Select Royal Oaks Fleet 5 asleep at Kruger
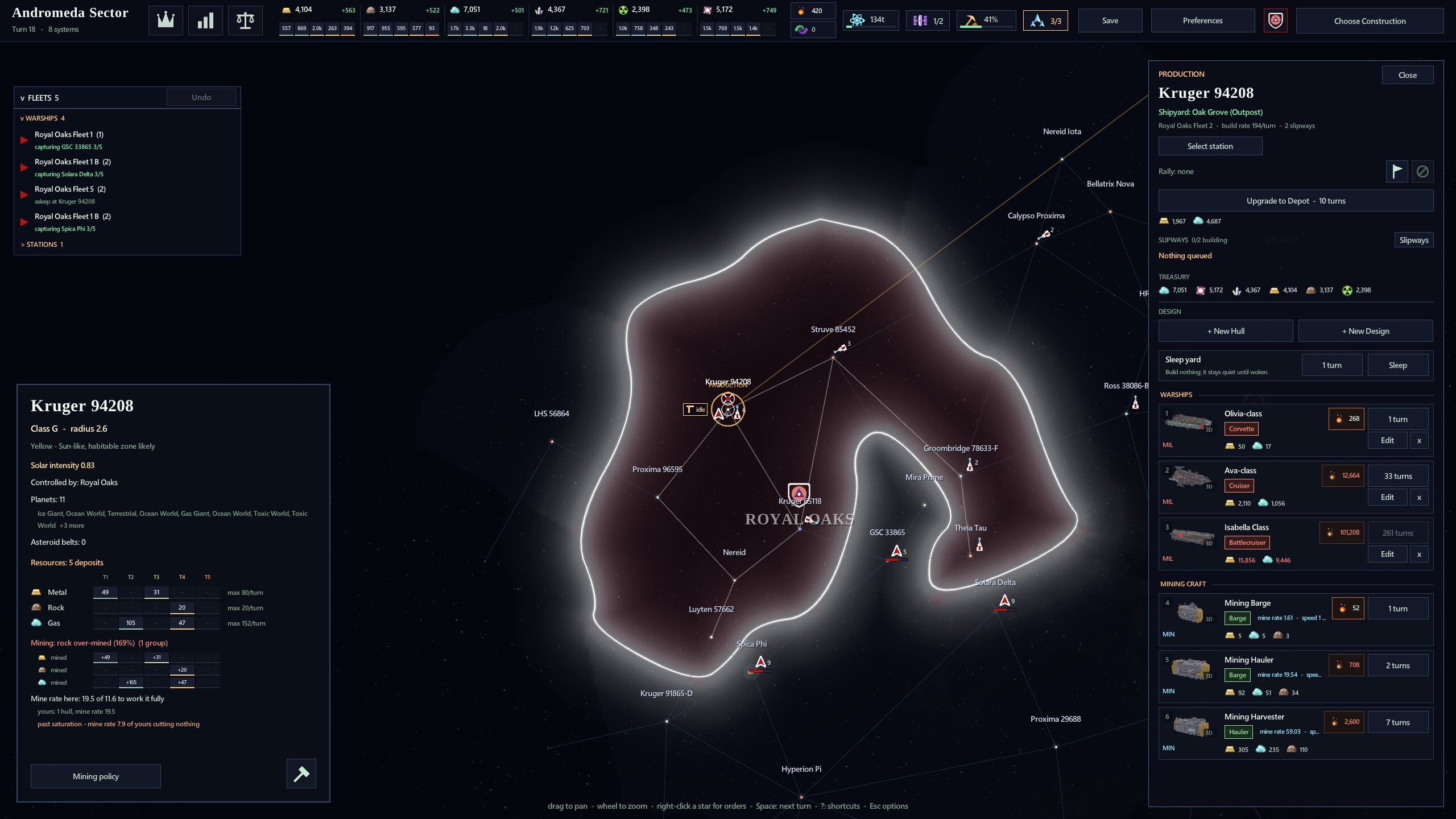The width and height of the screenshot is (1456, 819). (x=127, y=195)
